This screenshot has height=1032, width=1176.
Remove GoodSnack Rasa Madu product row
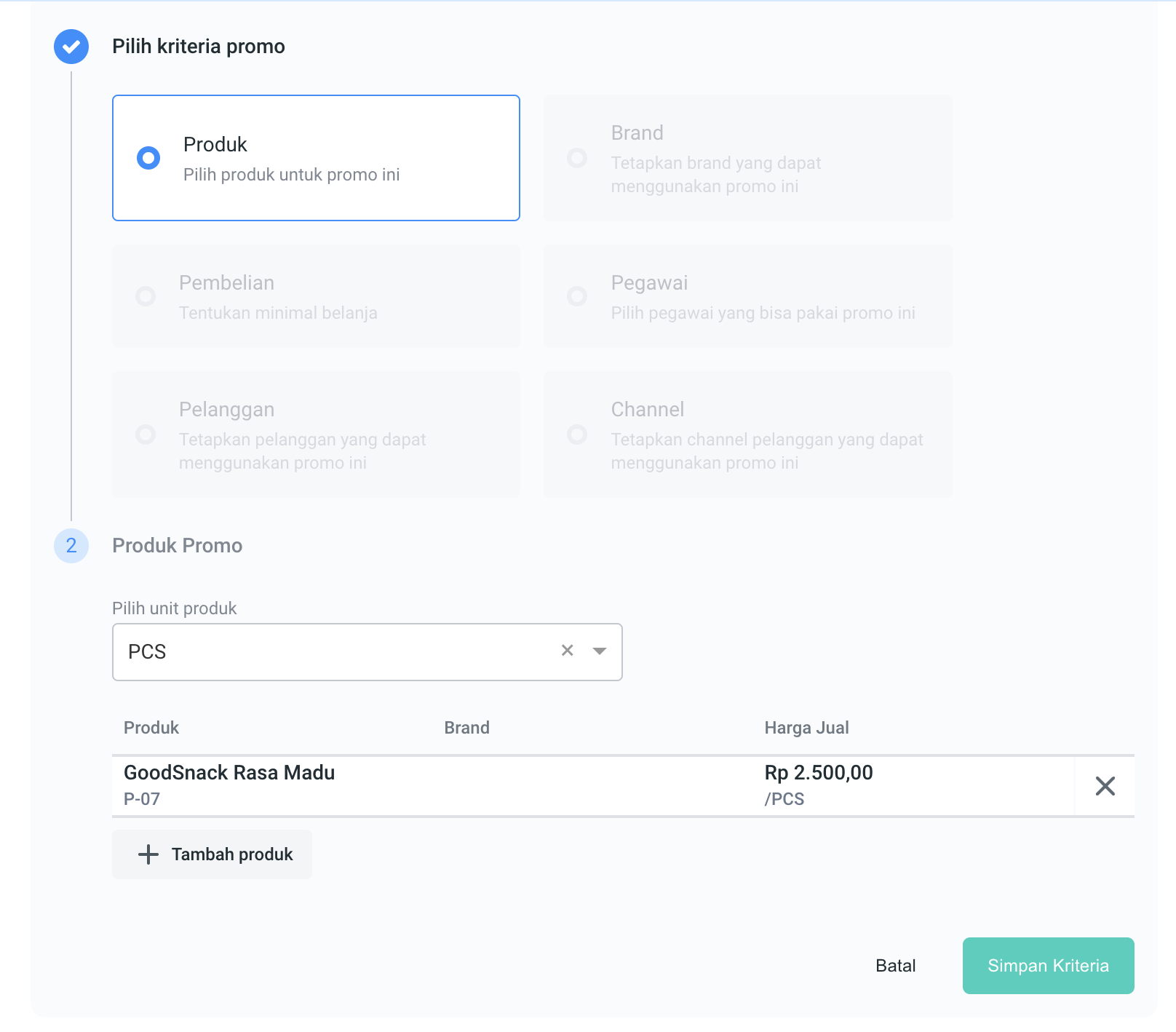click(x=1105, y=786)
